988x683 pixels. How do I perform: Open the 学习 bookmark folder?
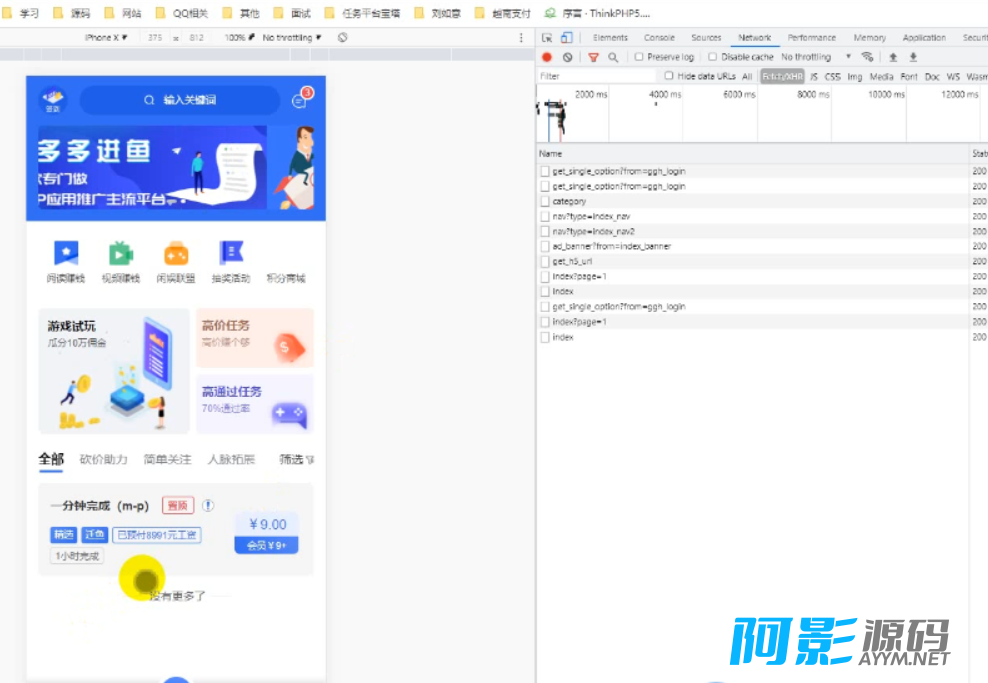[21, 13]
